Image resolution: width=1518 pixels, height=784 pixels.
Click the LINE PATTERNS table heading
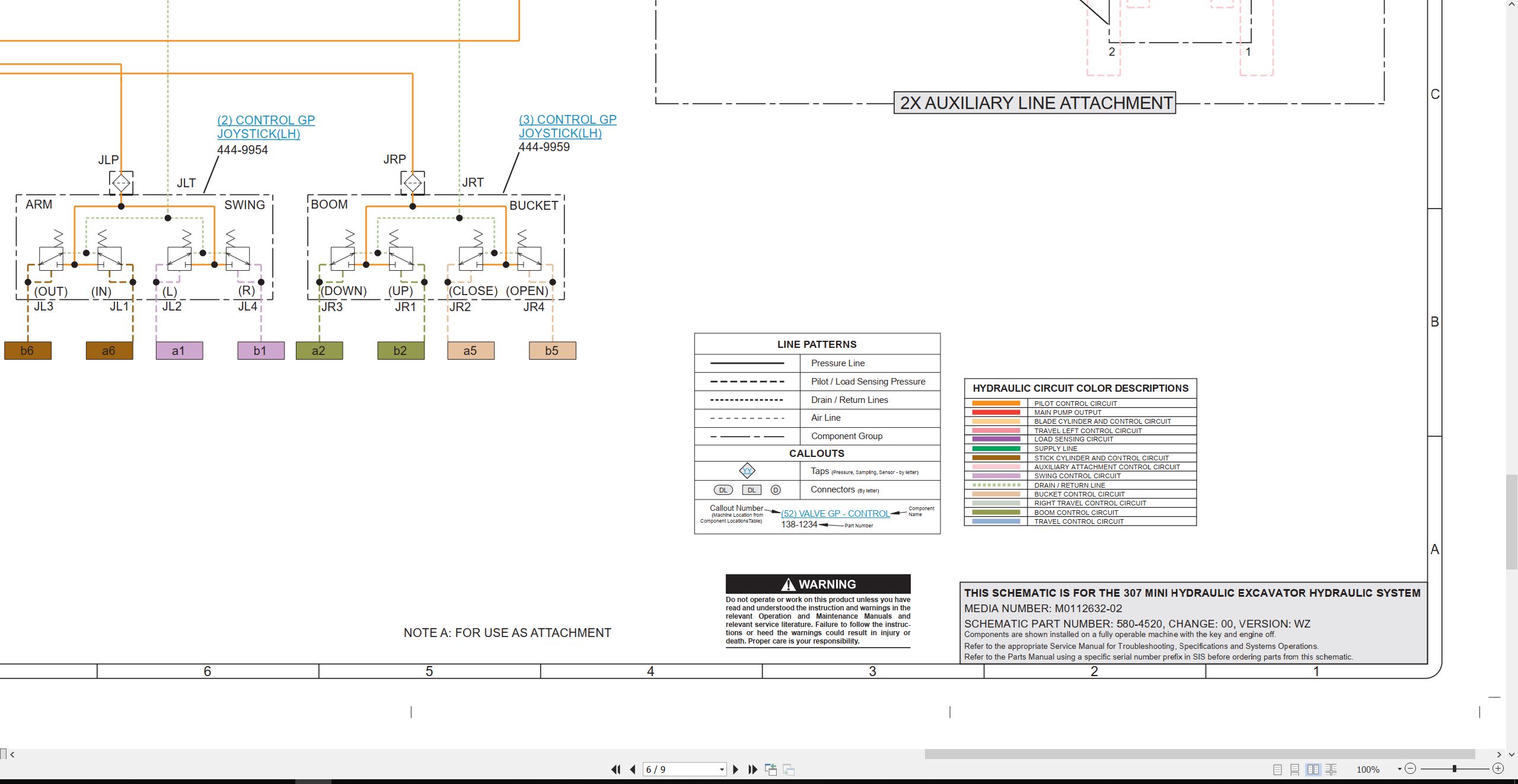[817, 344]
